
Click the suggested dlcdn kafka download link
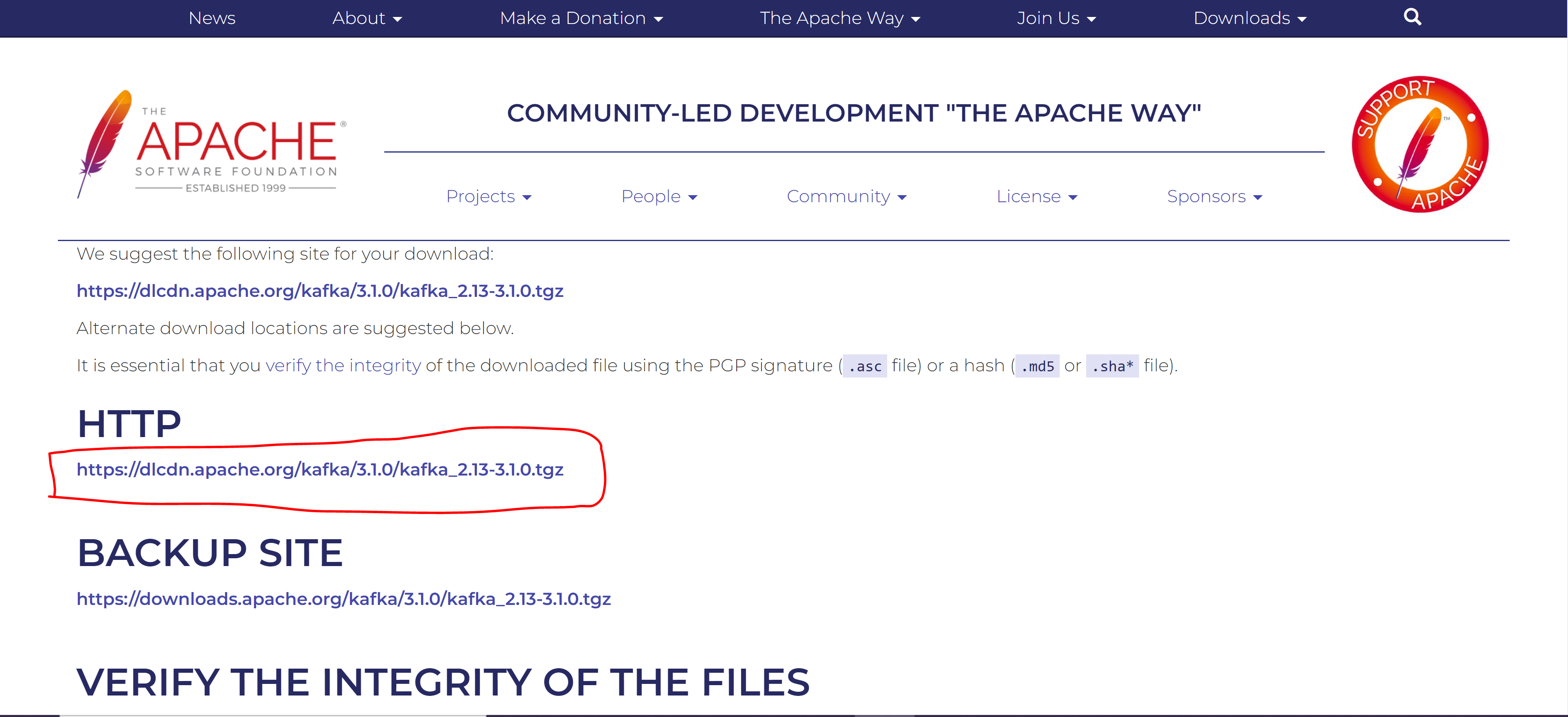[x=320, y=291]
